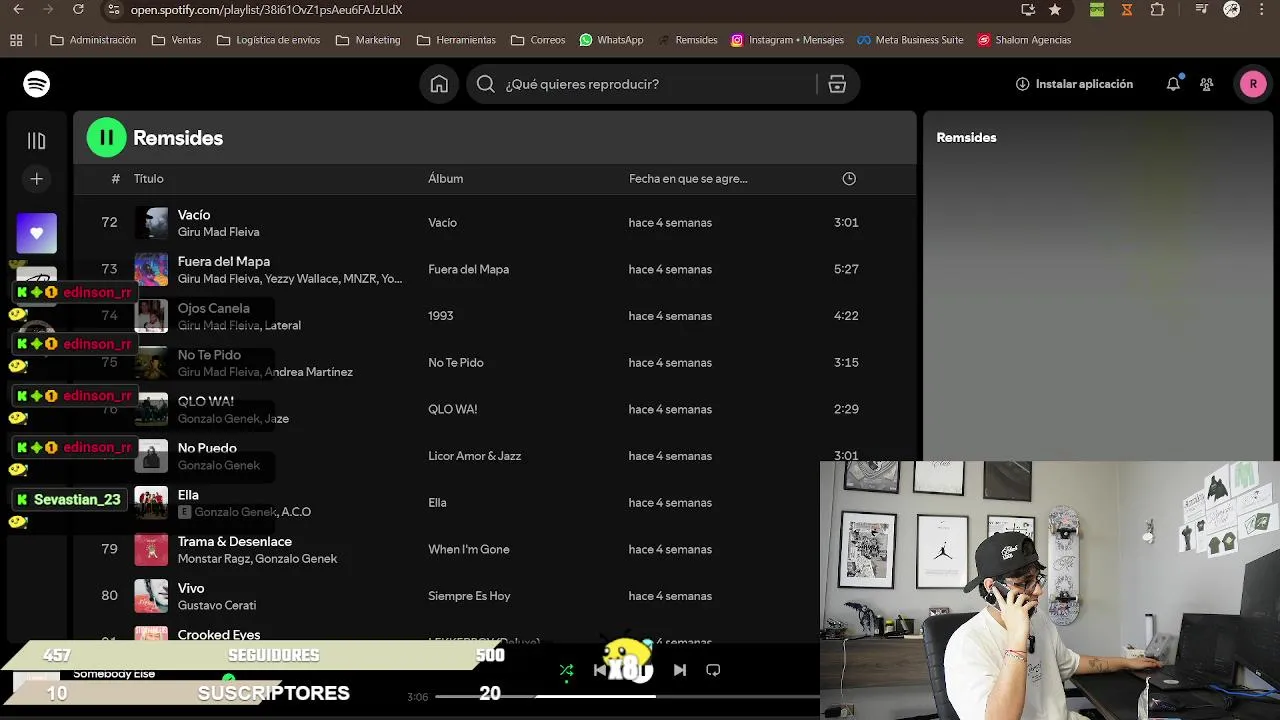
Task: Open artist Andrea Martínez
Action: click(x=309, y=372)
